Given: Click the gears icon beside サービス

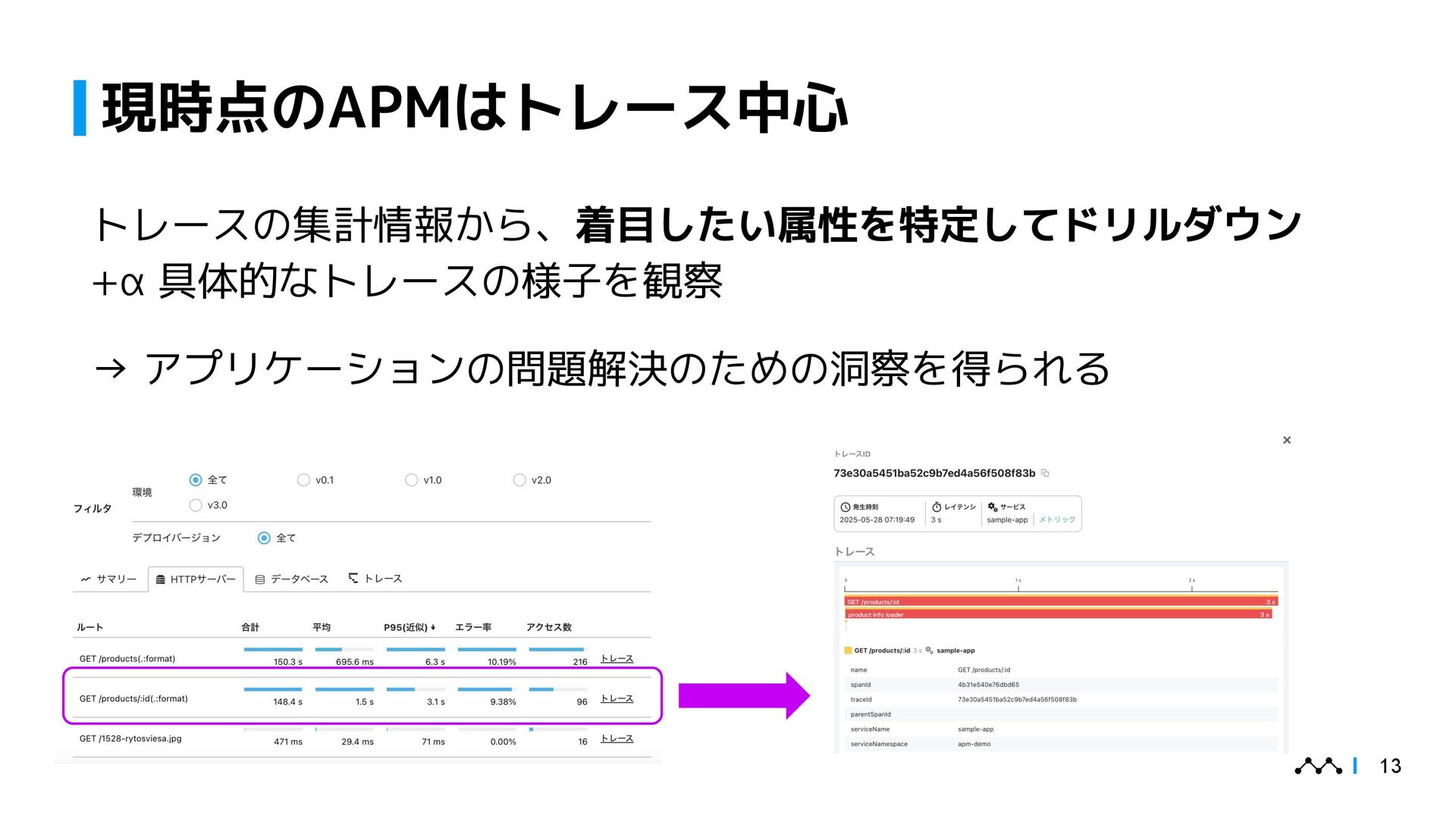Looking at the screenshot, I should point(992,507).
